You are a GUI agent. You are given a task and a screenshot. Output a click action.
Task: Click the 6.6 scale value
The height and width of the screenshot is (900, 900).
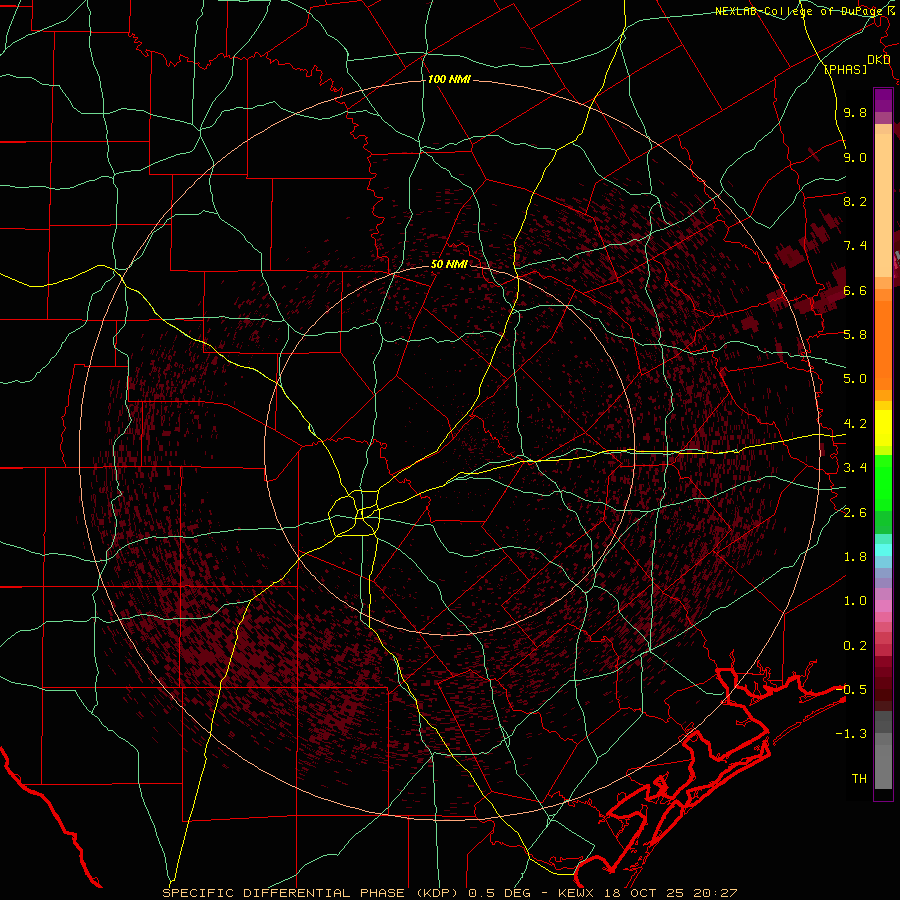(855, 290)
